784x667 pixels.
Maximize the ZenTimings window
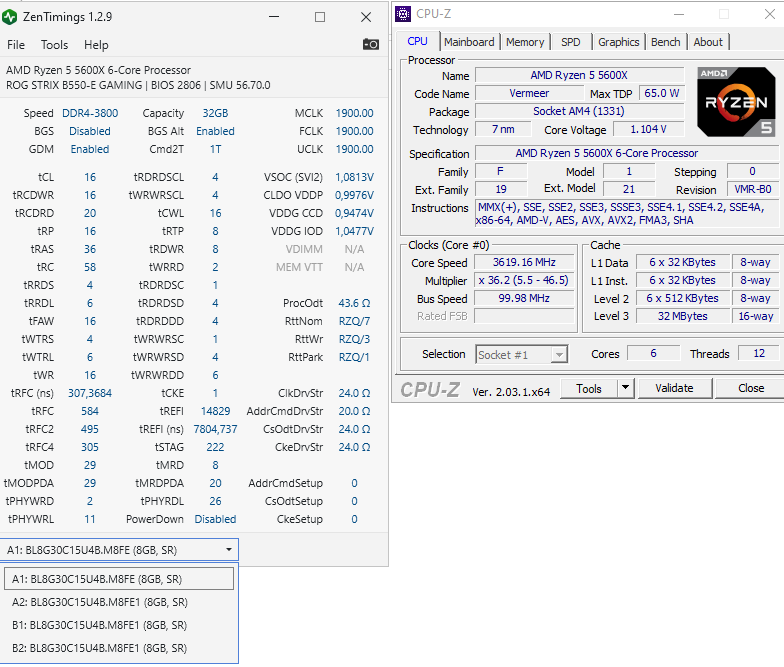click(320, 17)
